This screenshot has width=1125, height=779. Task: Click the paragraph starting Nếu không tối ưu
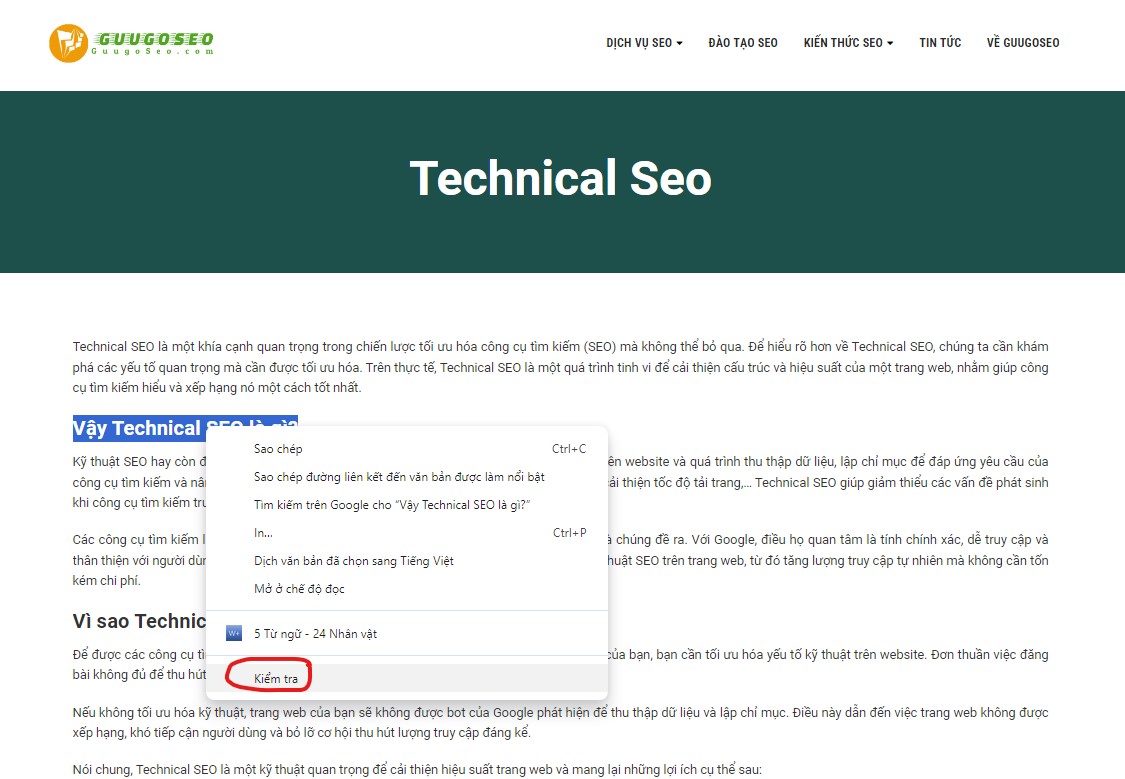(x=560, y=723)
